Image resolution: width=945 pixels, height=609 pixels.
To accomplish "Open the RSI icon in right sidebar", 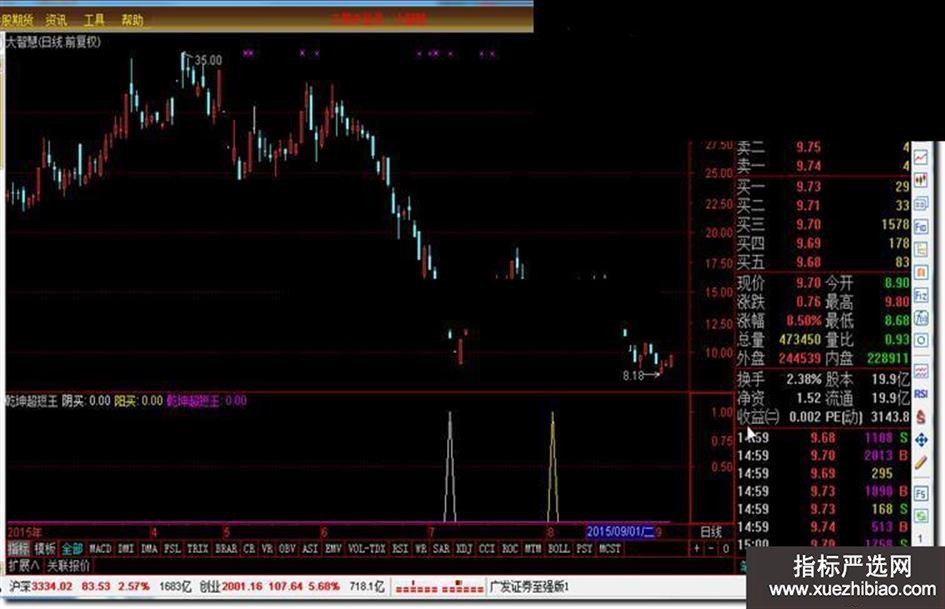I will click(921, 394).
